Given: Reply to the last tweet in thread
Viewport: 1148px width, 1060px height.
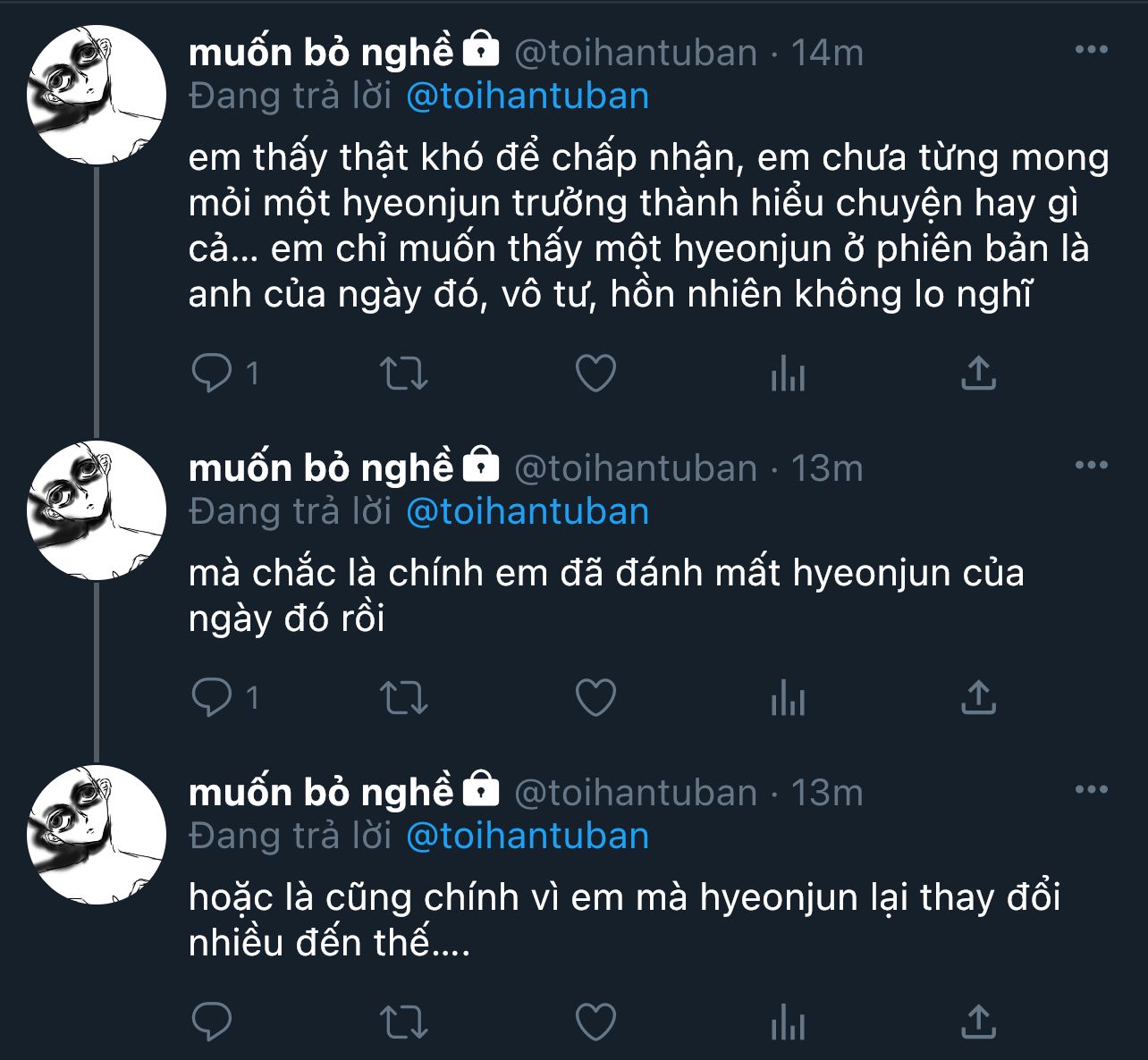Looking at the screenshot, I should click(x=212, y=1022).
